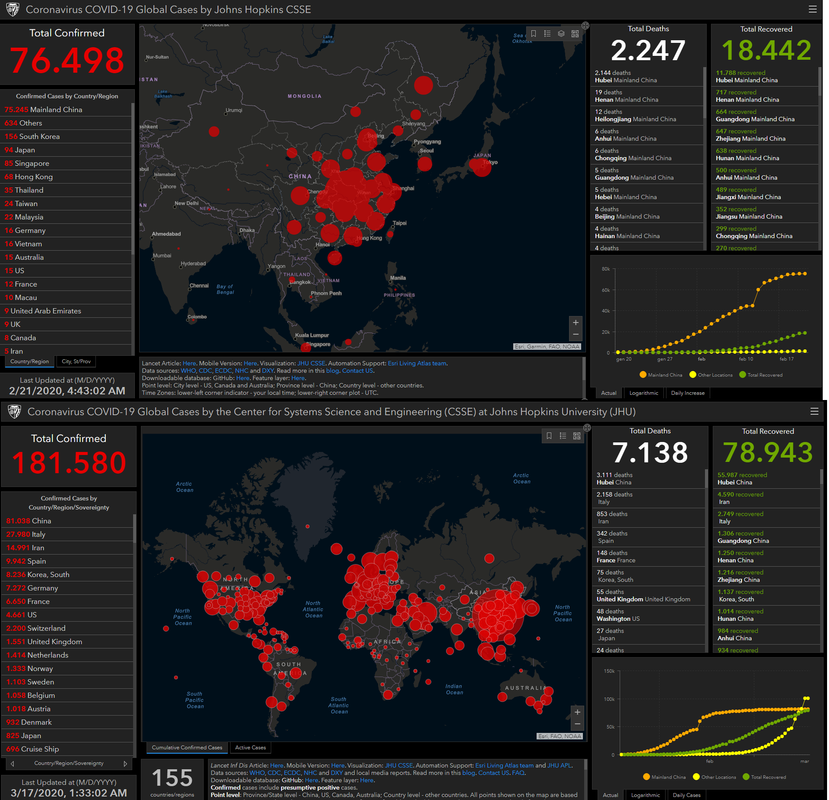Select '75.245 Mainland China' row
This screenshot has height=800, width=829.
[66, 109]
